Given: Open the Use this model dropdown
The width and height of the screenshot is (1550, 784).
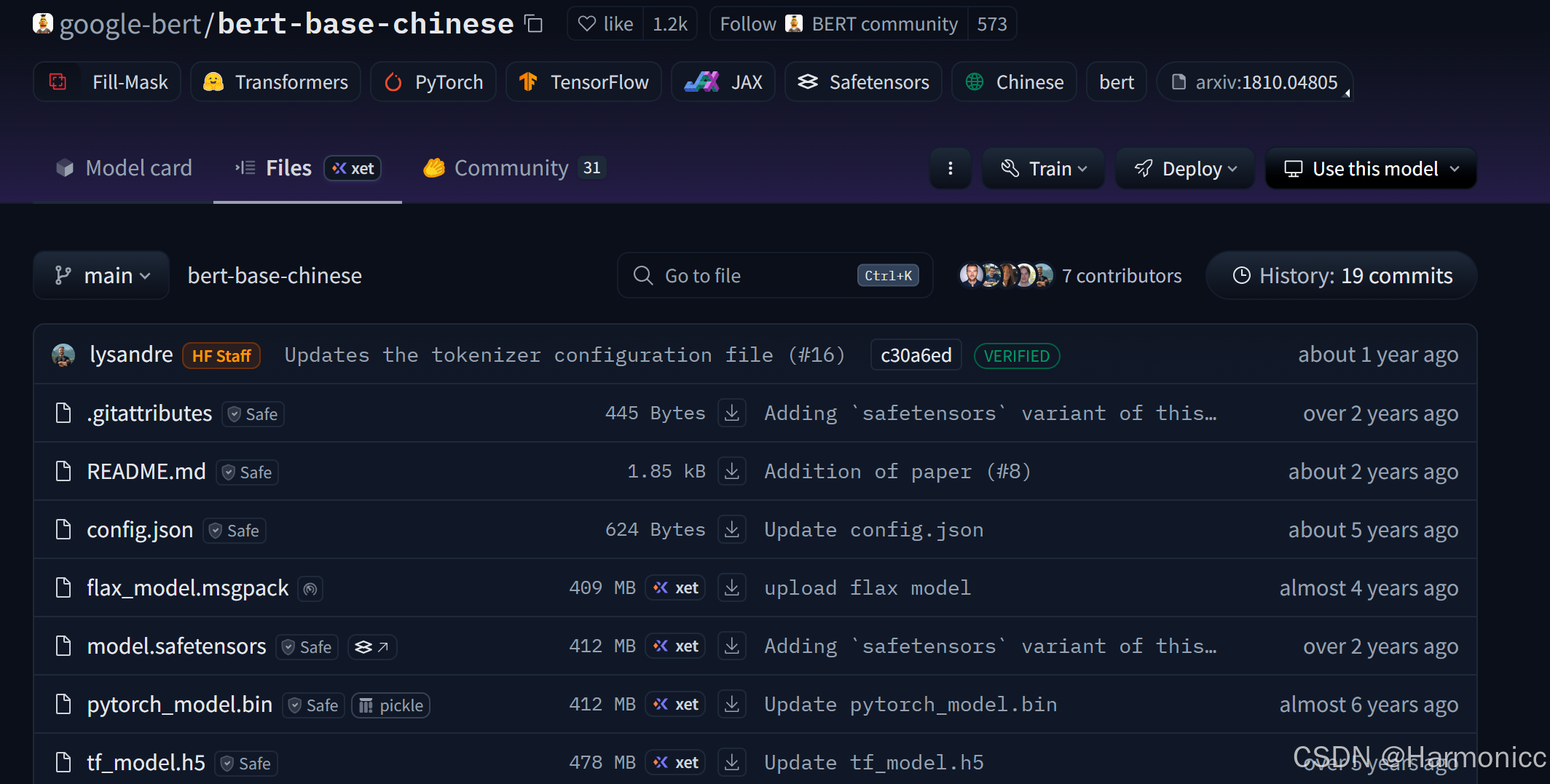Looking at the screenshot, I should (1371, 169).
